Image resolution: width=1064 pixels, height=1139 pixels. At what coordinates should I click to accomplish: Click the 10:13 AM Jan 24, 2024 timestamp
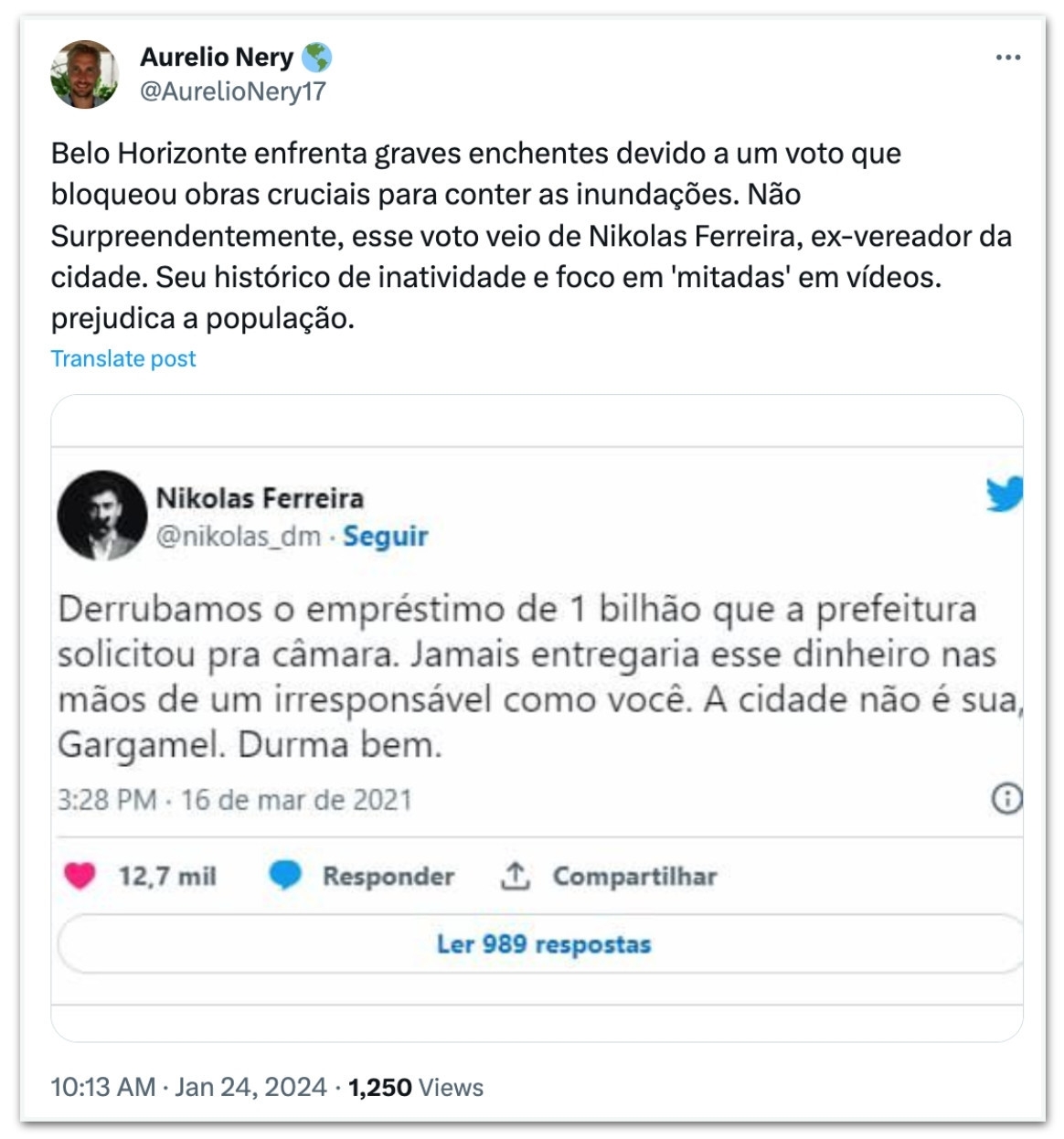(x=188, y=1087)
